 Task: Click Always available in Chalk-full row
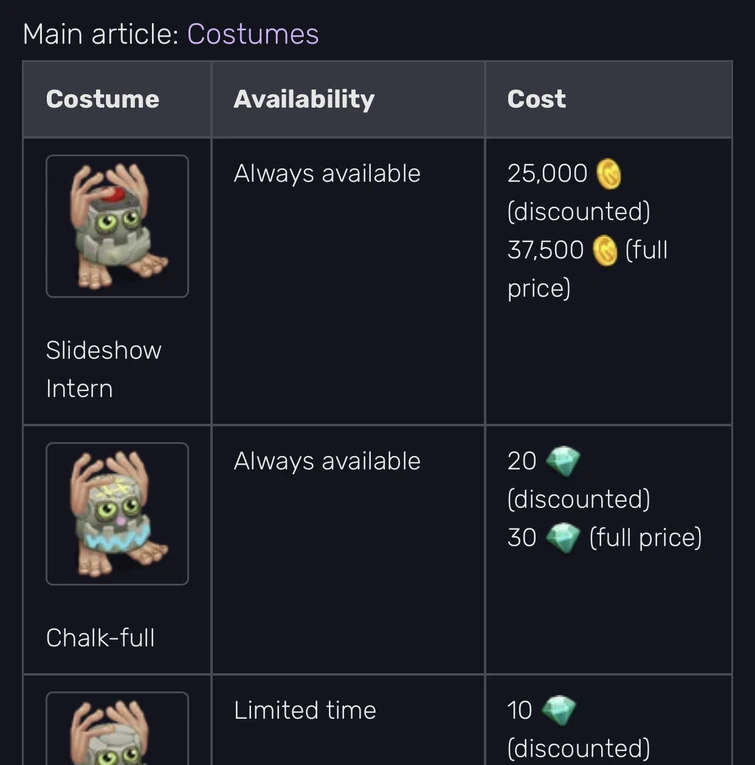(327, 461)
